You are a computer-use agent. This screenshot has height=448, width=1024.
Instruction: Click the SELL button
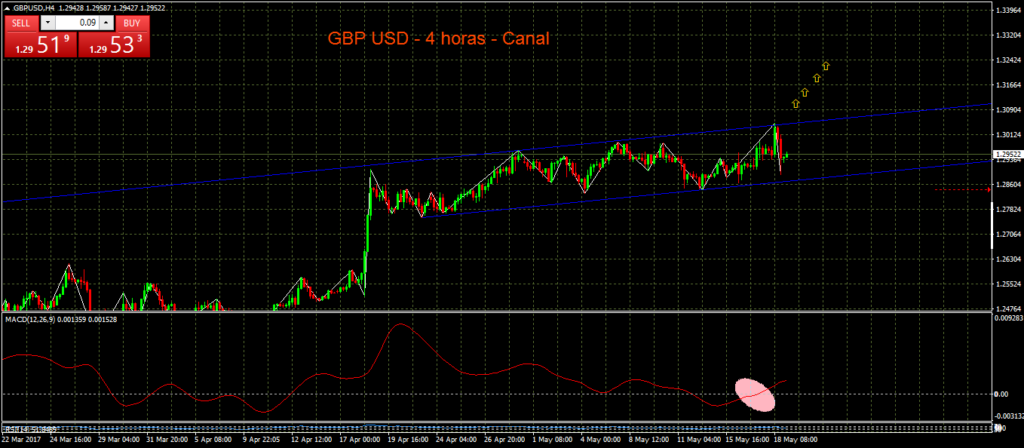22,21
